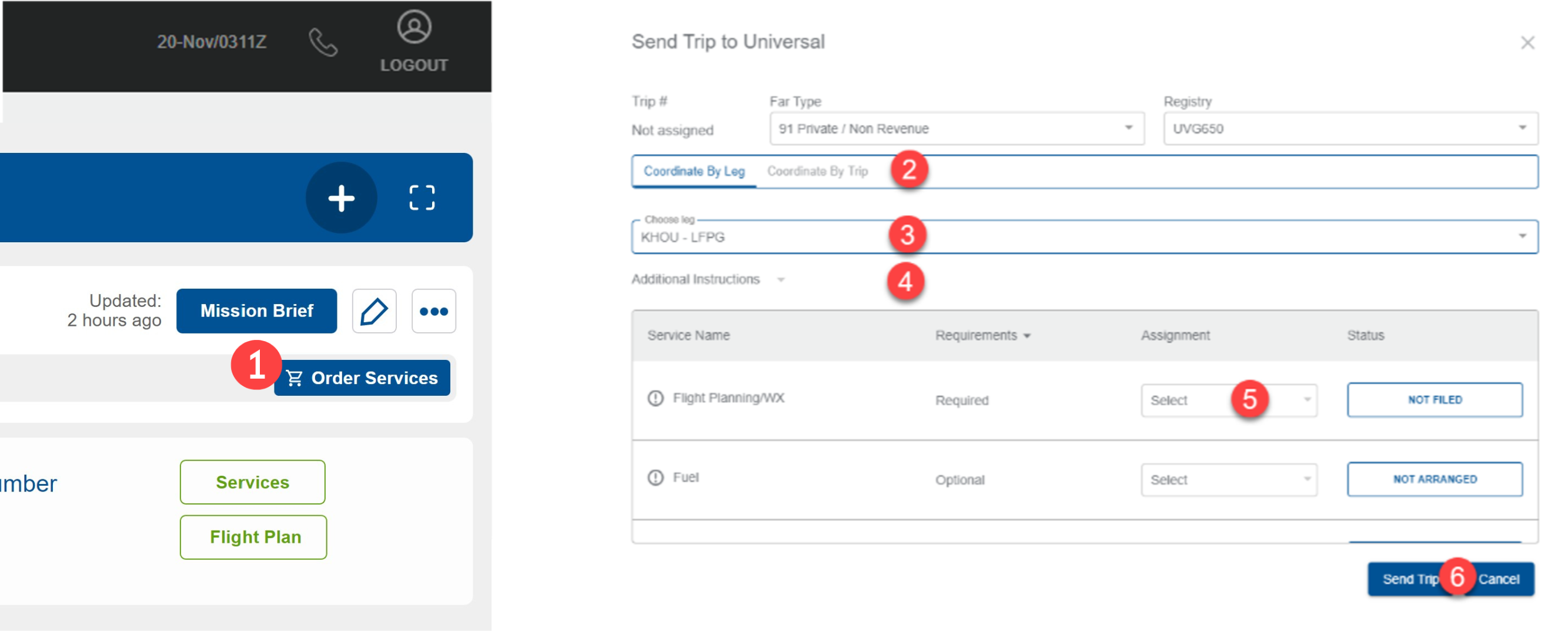This screenshot has height=631, width=1568.
Task: Click the info icon next to Flight Planning/WX
Action: coord(655,398)
